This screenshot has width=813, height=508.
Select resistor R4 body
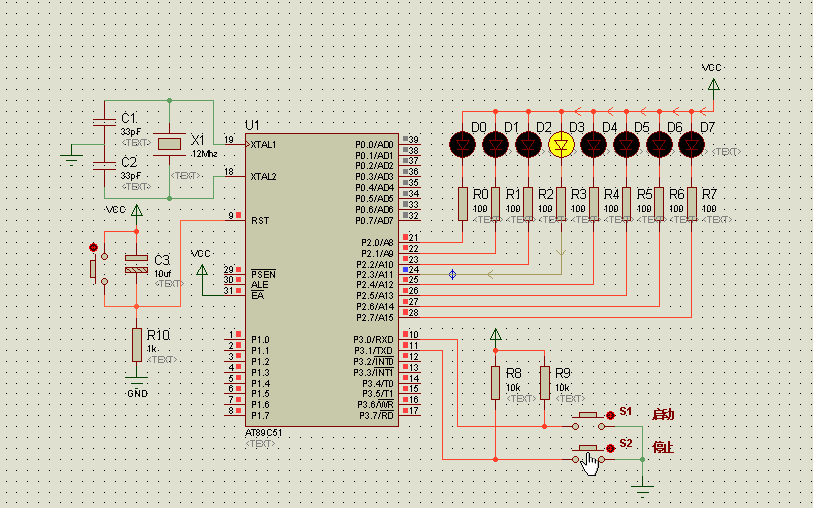coord(594,204)
